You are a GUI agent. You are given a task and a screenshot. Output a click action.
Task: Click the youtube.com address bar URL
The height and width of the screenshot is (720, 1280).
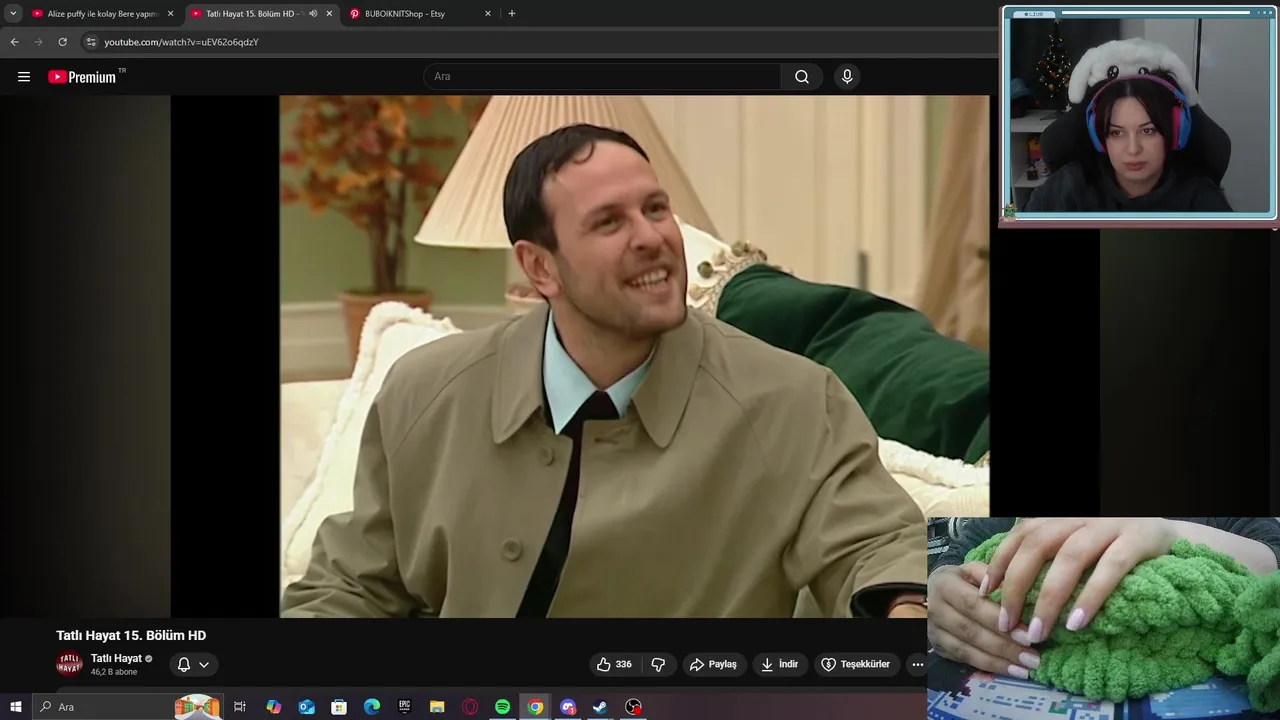click(181, 42)
